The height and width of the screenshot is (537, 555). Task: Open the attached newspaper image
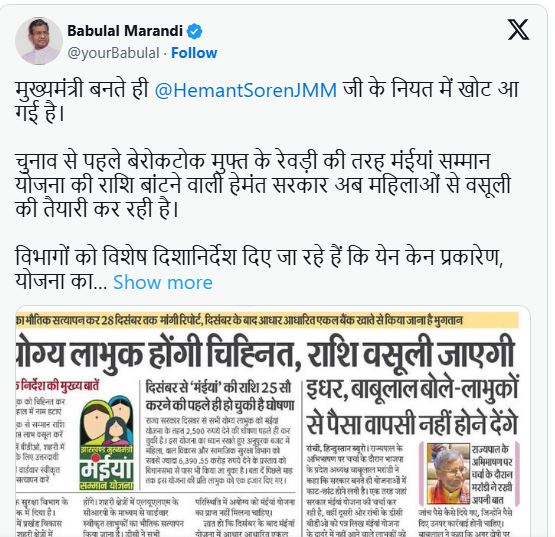273,421
